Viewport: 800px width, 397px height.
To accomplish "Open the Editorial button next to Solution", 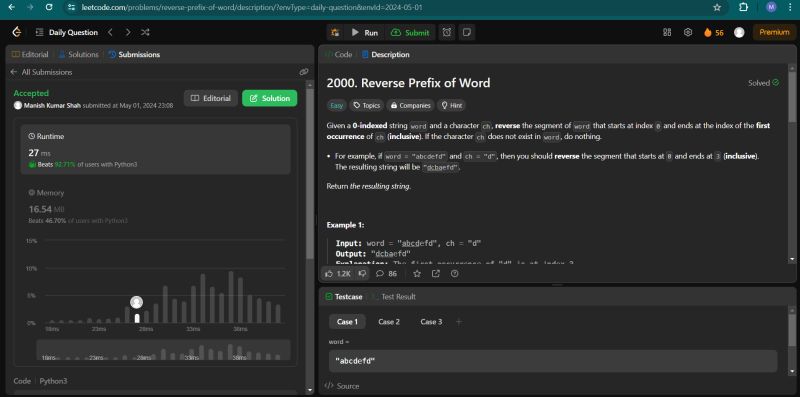I will (x=211, y=98).
